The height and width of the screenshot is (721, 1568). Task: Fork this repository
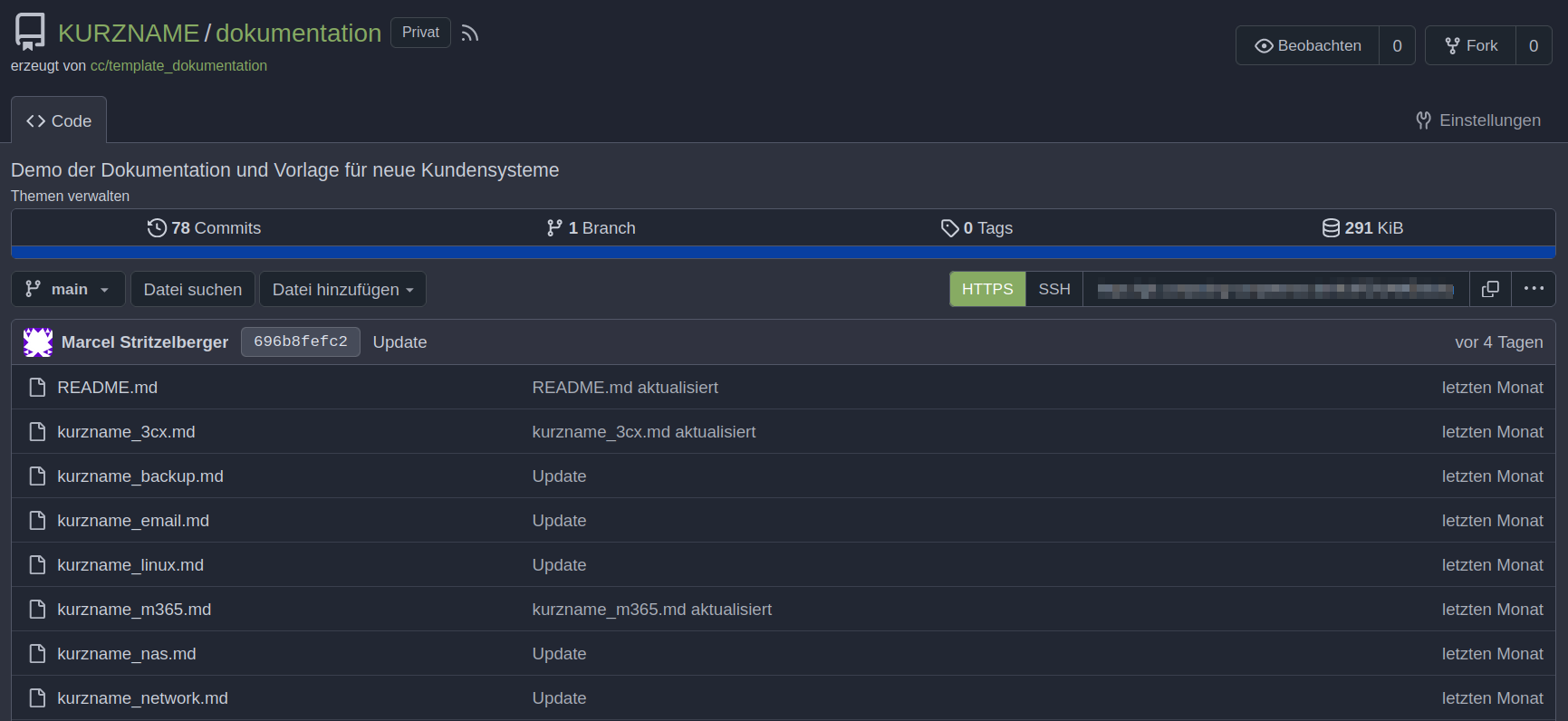pos(1471,45)
